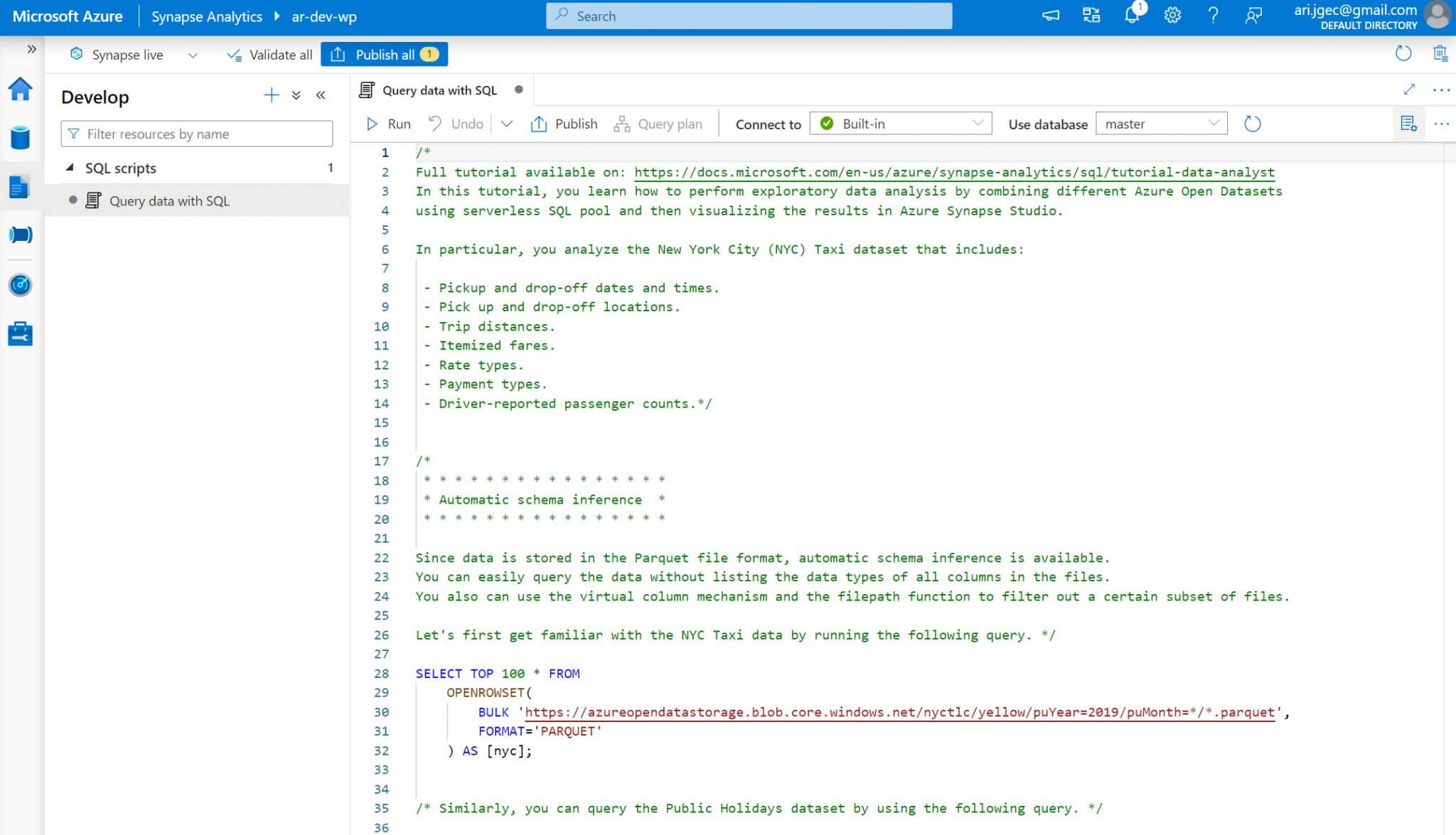Open script Properties panel icon

click(x=1408, y=123)
